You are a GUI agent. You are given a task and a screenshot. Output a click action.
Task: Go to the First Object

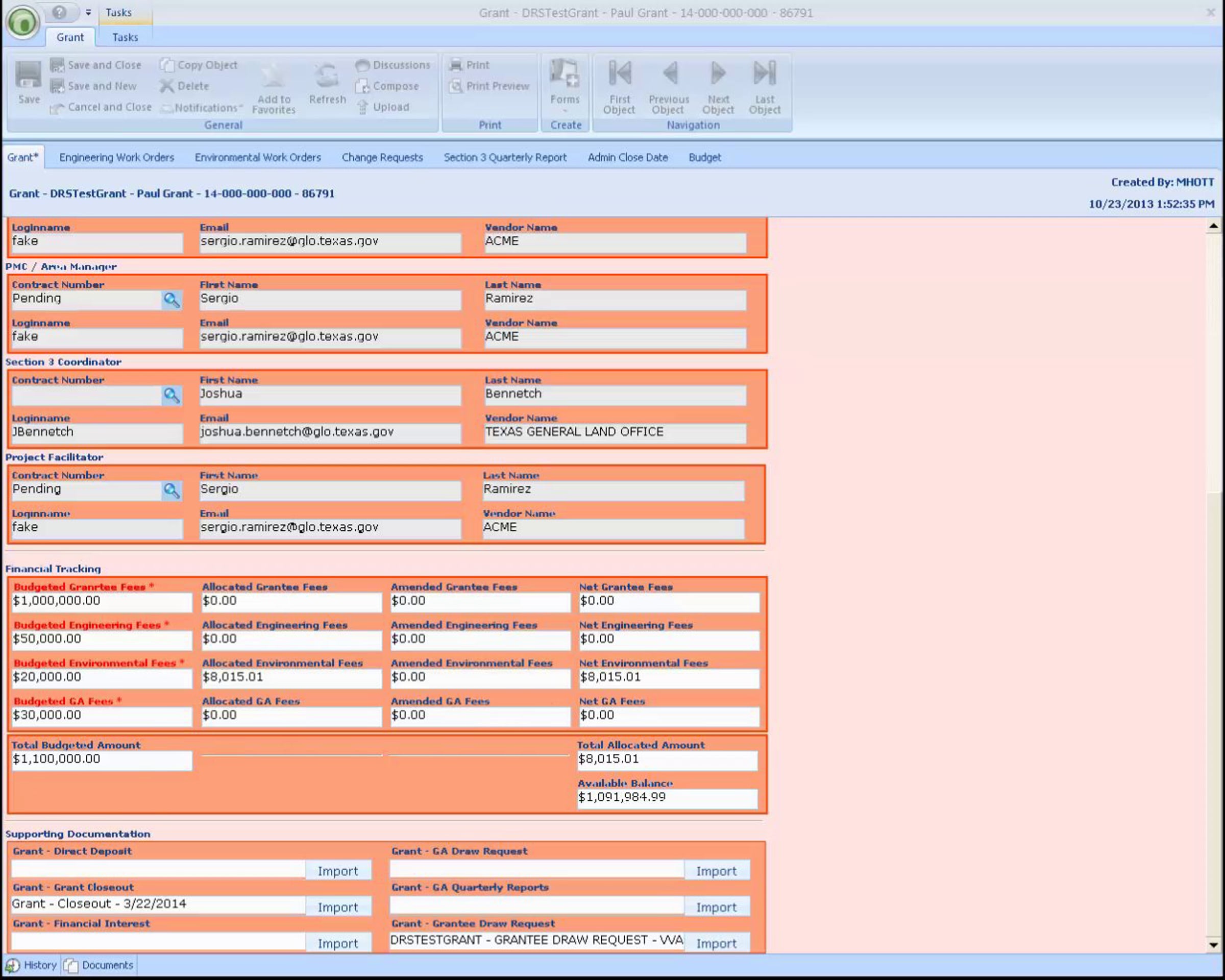point(619,87)
